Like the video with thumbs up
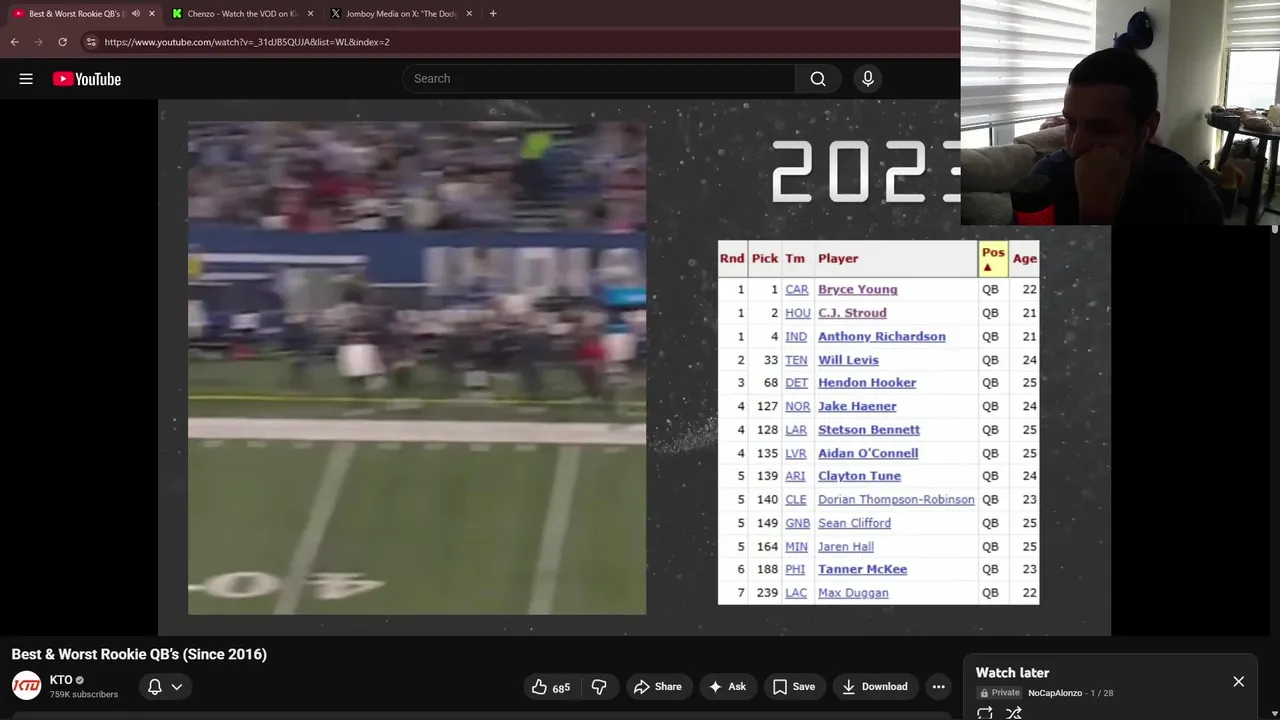 pyautogui.click(x=551, y=687)
